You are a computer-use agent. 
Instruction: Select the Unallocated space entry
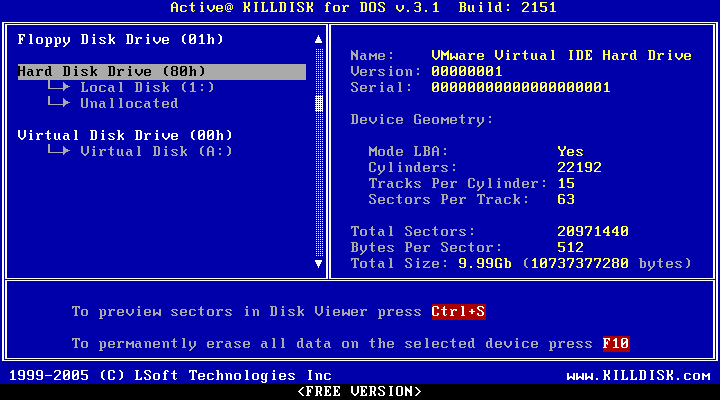[129, 103]
